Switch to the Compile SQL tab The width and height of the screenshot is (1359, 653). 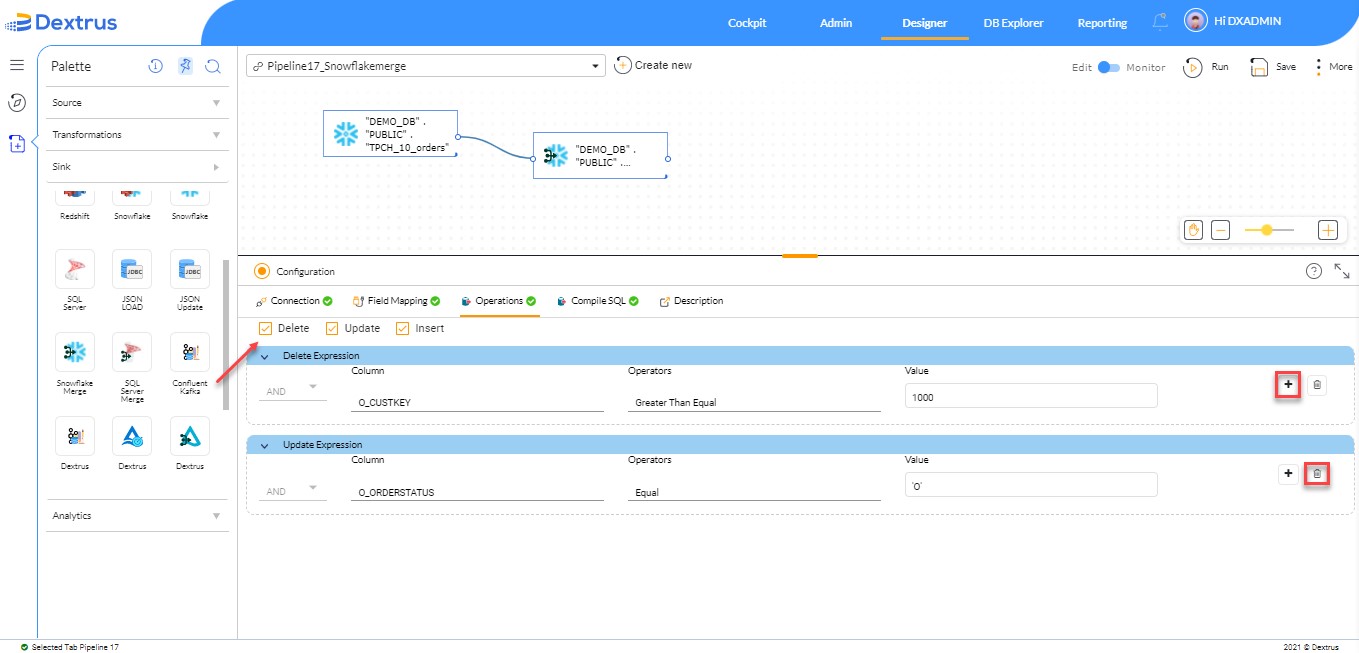click(597, 301)
